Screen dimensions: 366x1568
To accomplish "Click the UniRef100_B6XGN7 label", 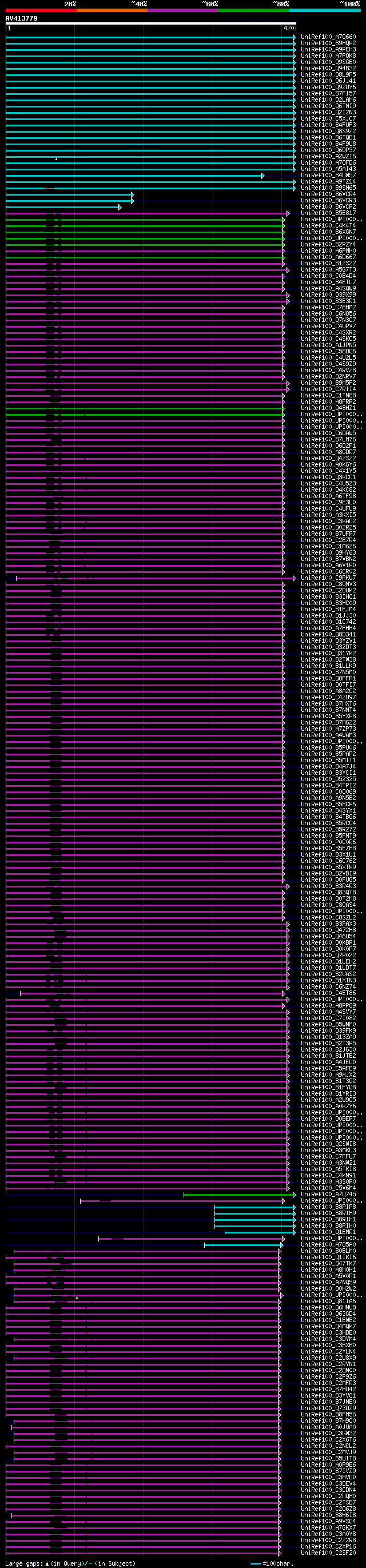I will pos(328,232).
